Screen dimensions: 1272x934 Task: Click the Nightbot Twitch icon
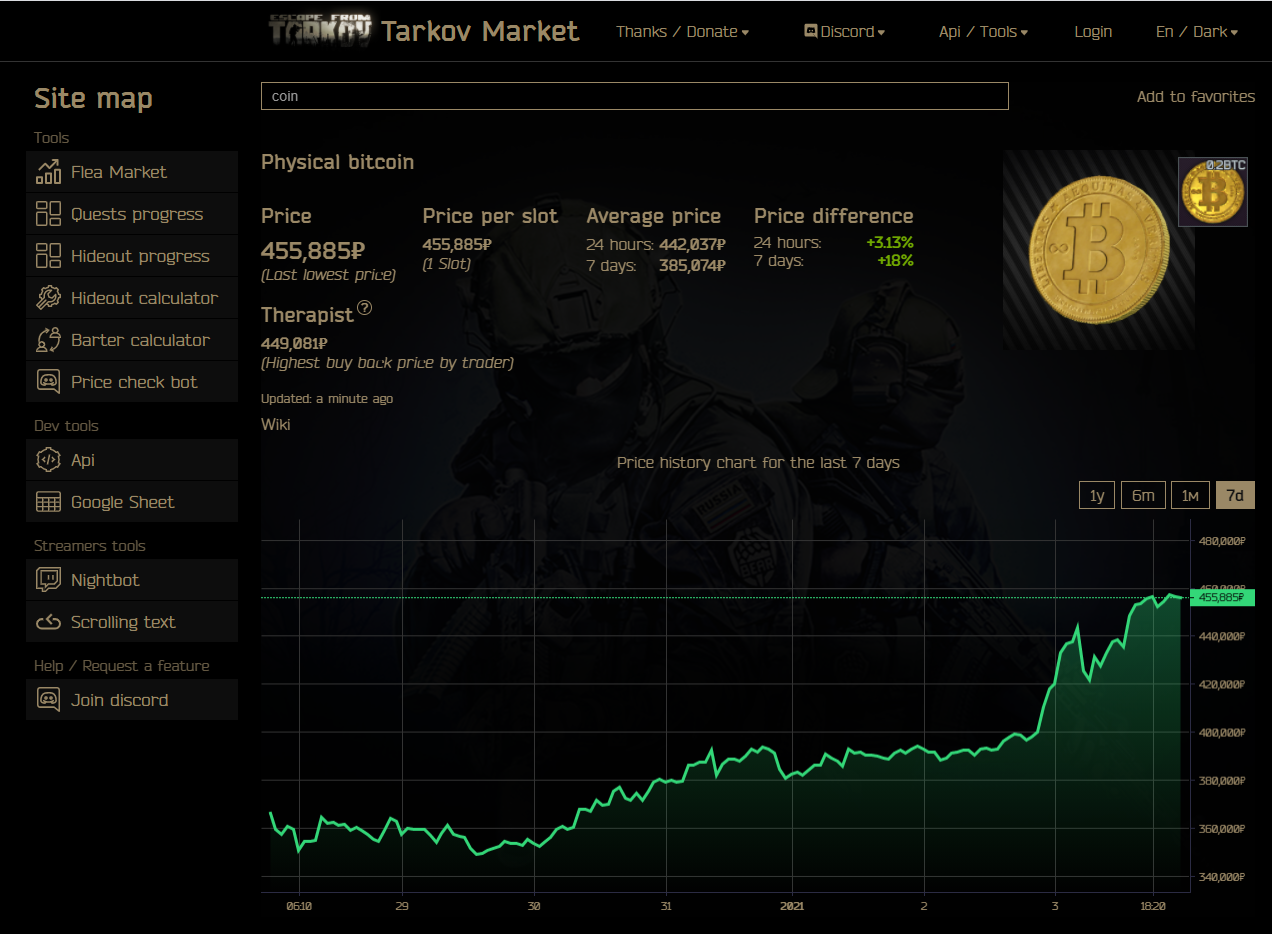48,580
